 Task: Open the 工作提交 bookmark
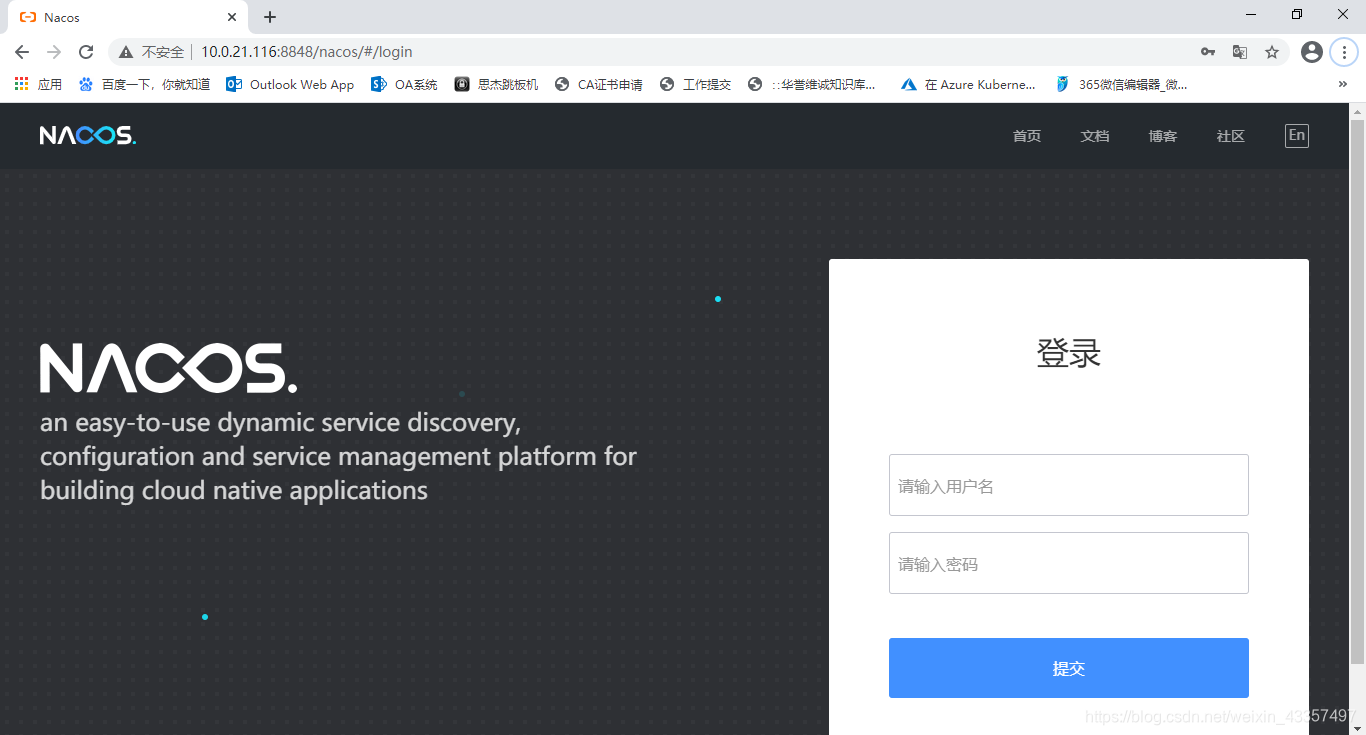click(x=696, y=85)
